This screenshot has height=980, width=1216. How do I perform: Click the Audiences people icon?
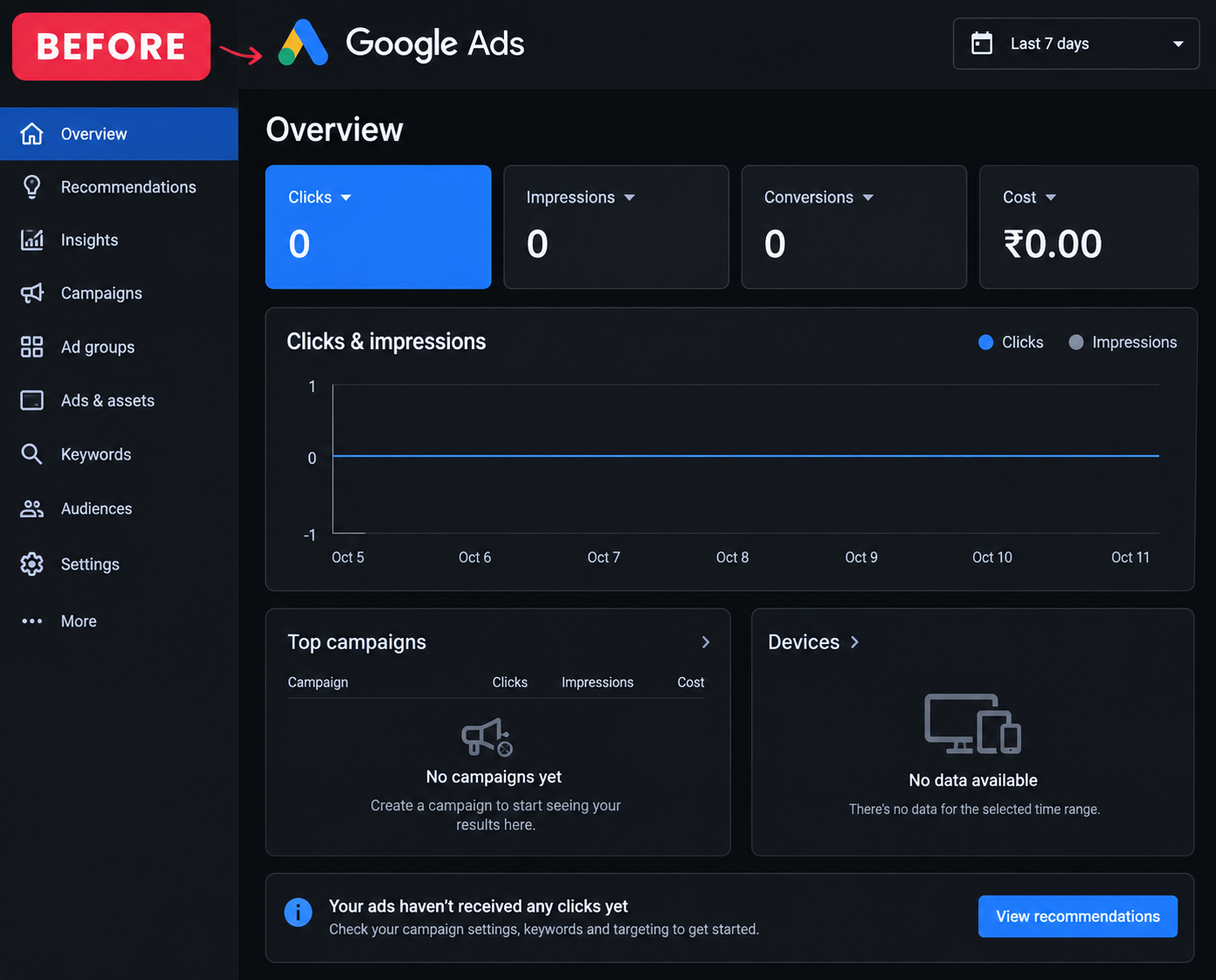[x=32, y=508]
